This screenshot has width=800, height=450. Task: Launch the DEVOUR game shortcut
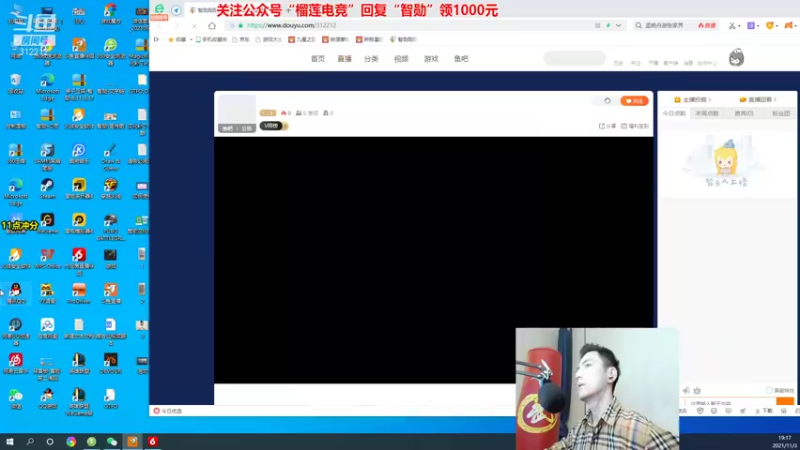point(110,363)
